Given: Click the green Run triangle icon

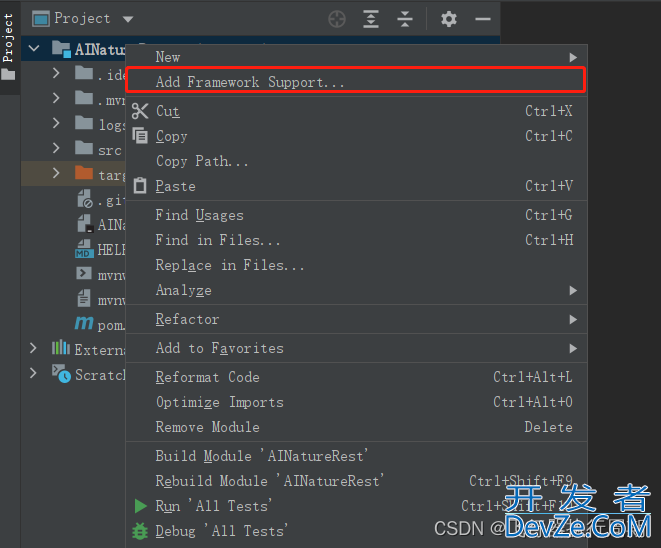Looking at the screenshot, I should (140, 506).
